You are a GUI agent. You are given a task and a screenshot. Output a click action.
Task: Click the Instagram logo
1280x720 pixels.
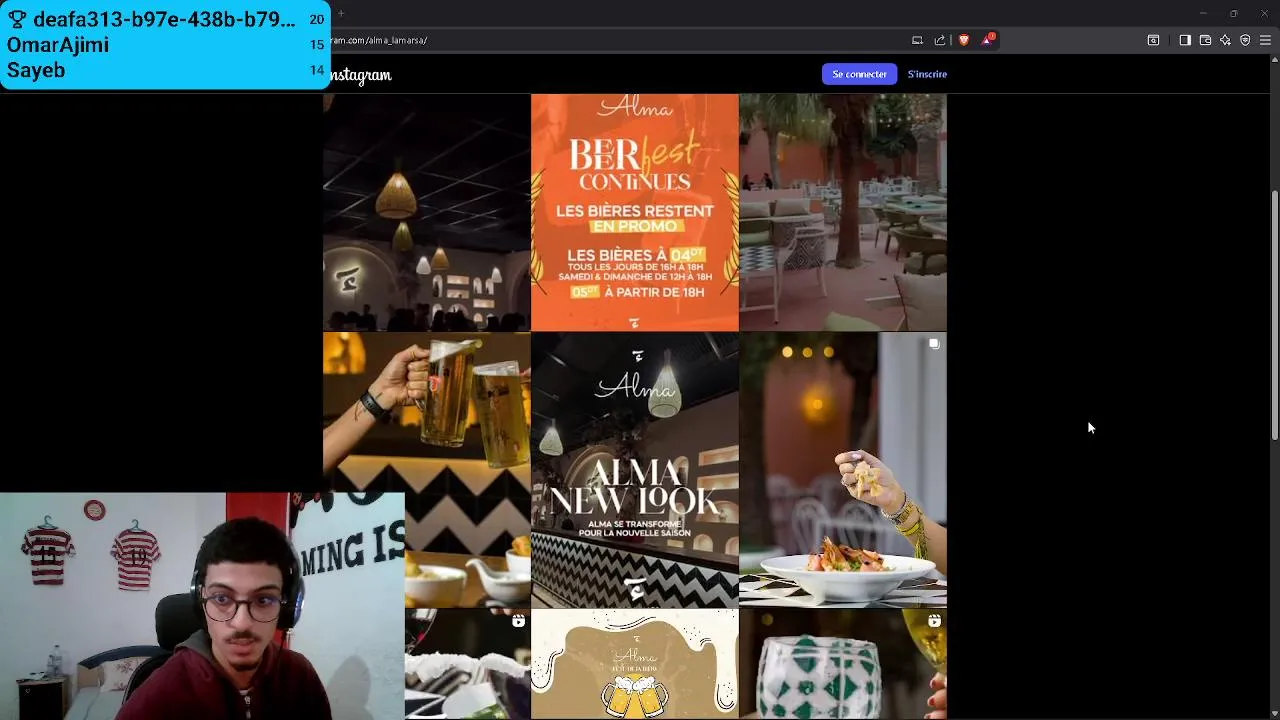(361, 75)
